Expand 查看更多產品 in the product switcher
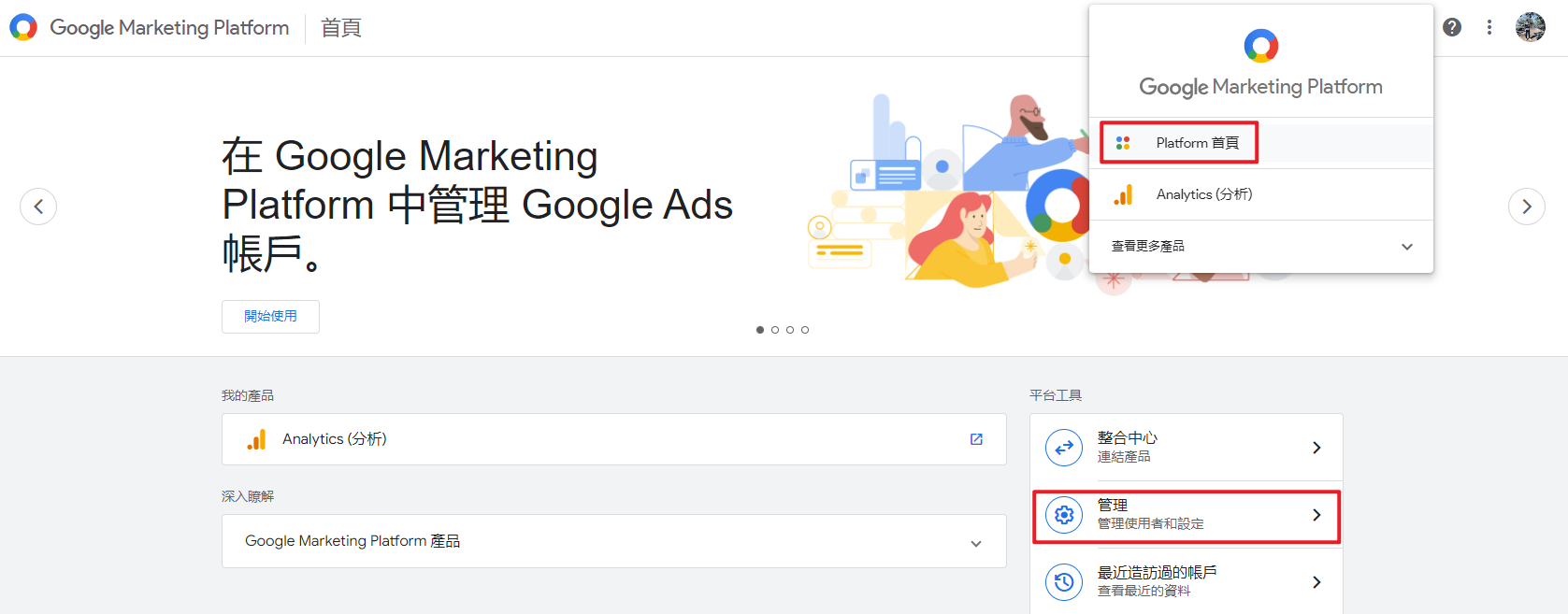 point(1261,247)
